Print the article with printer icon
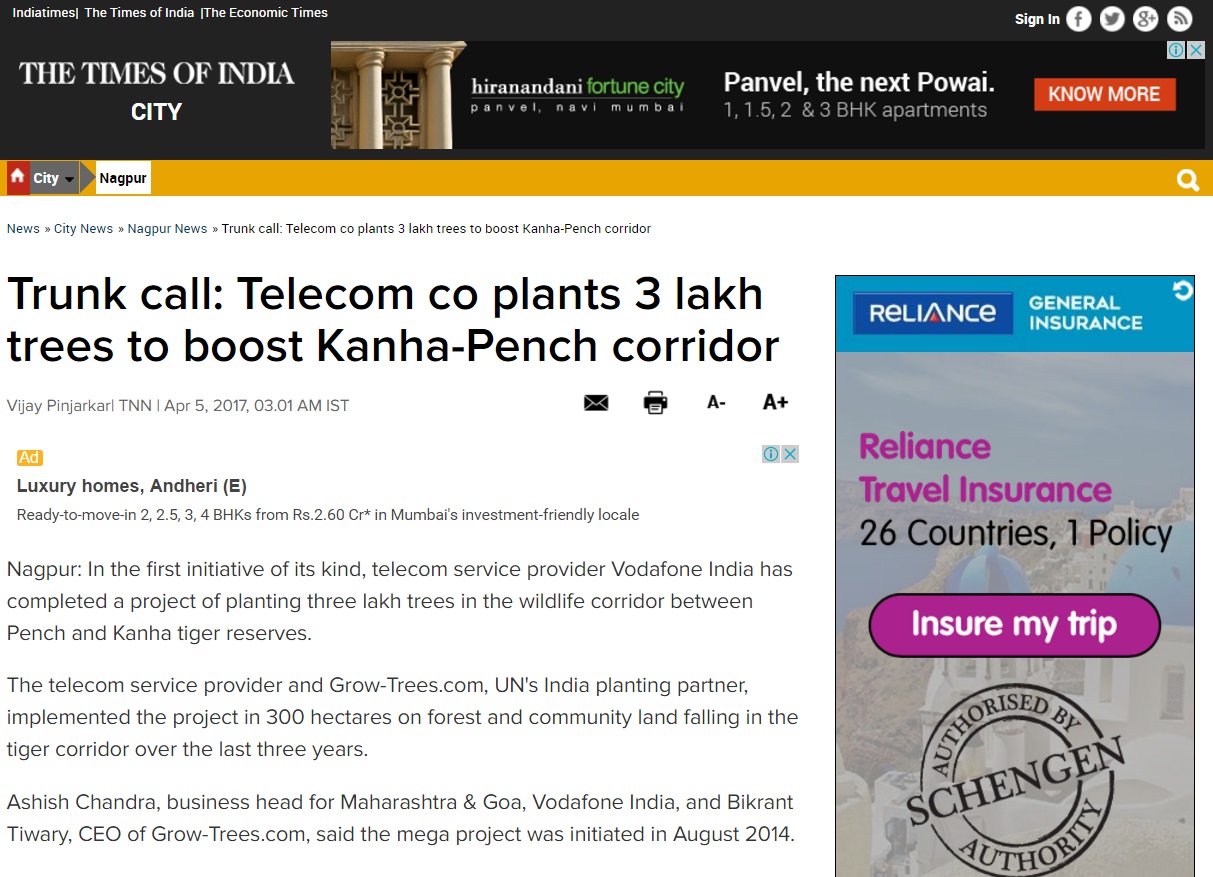 point(655,403)
